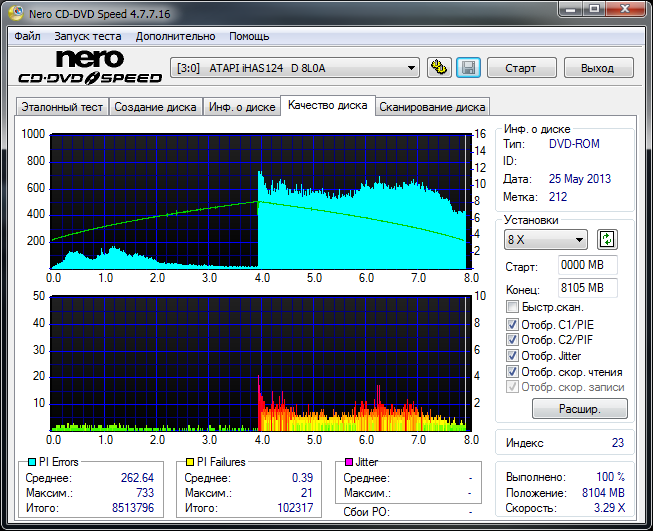Screen dimensions: 653x531
Task: Click the disabled Отобр. скор. записи checkbox
Action: coord(512,387)
